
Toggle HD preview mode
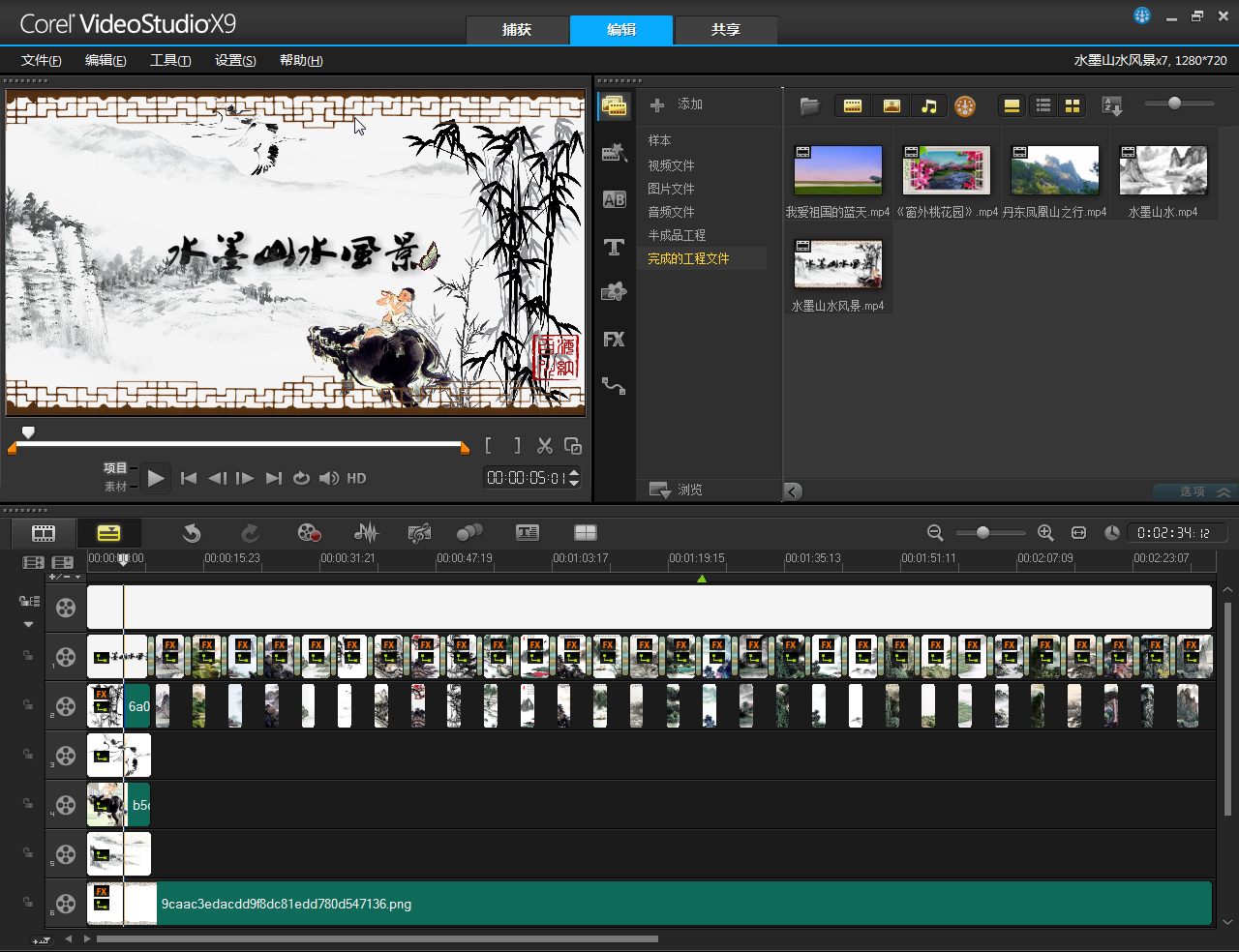[x=356, y=478]
